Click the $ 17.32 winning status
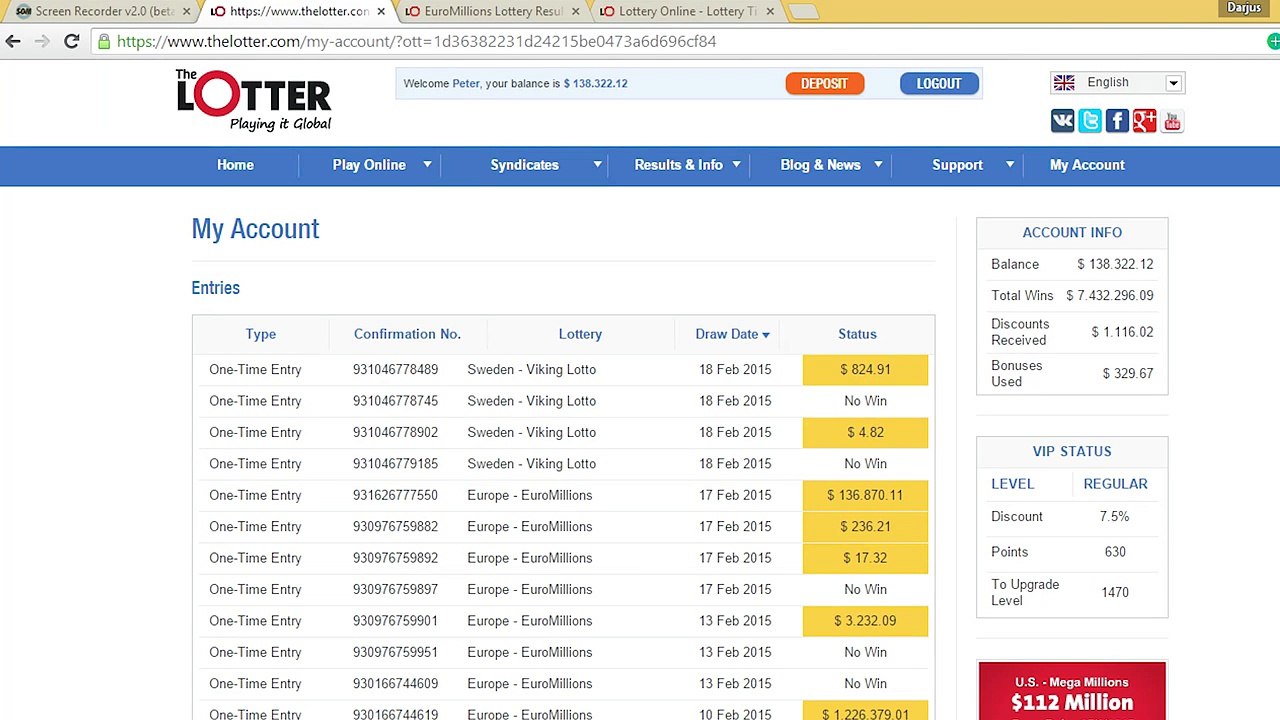The width and height of the screenshot is (1280, 720). coord(865,558)
